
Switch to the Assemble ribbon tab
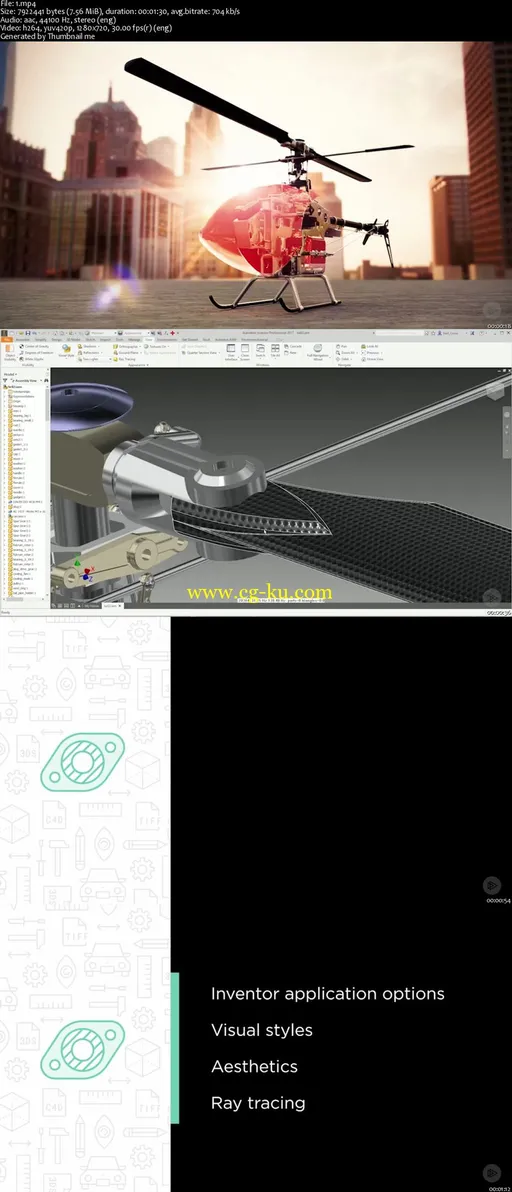[21, 340]
